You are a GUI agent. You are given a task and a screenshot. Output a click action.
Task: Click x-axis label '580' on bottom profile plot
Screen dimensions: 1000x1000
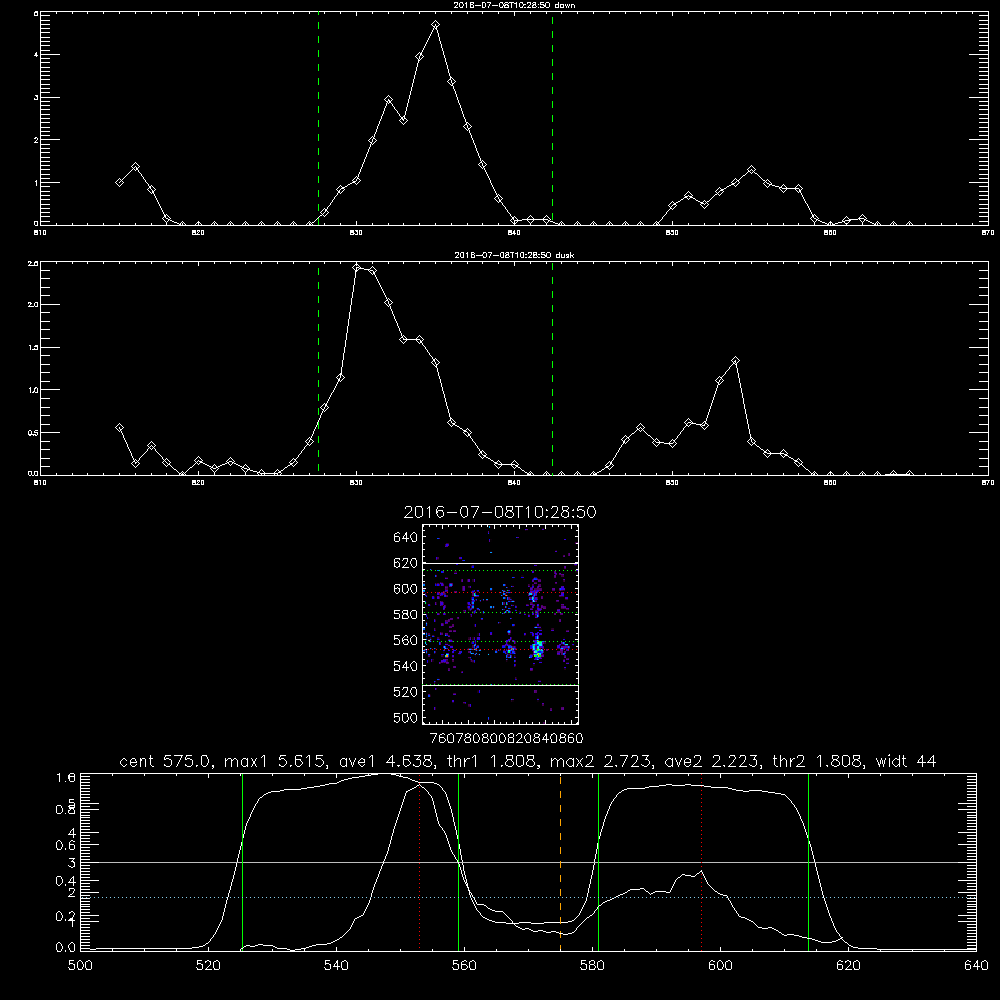(x=592, y=966)
